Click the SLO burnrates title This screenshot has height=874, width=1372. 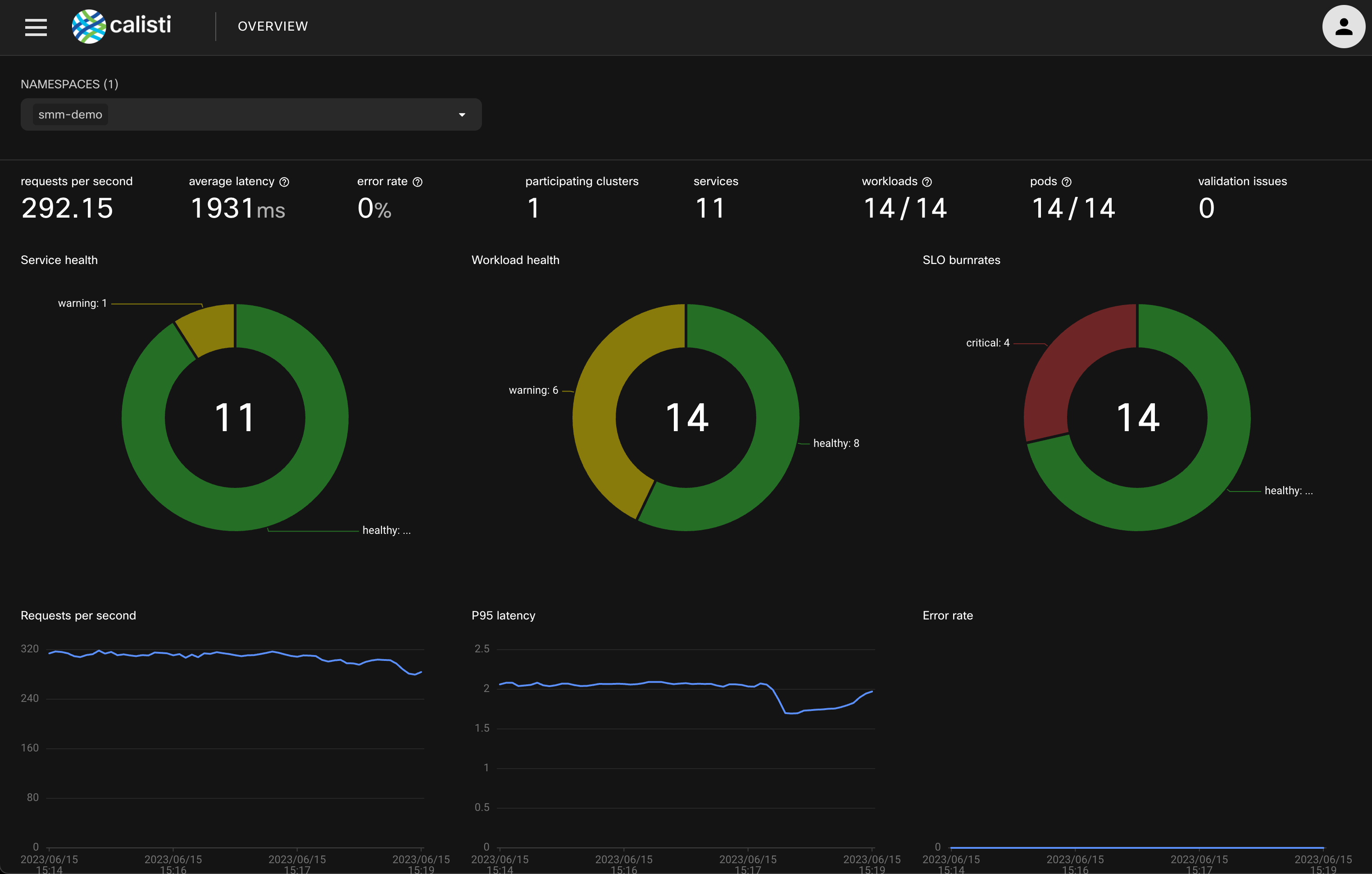[961, 260]
